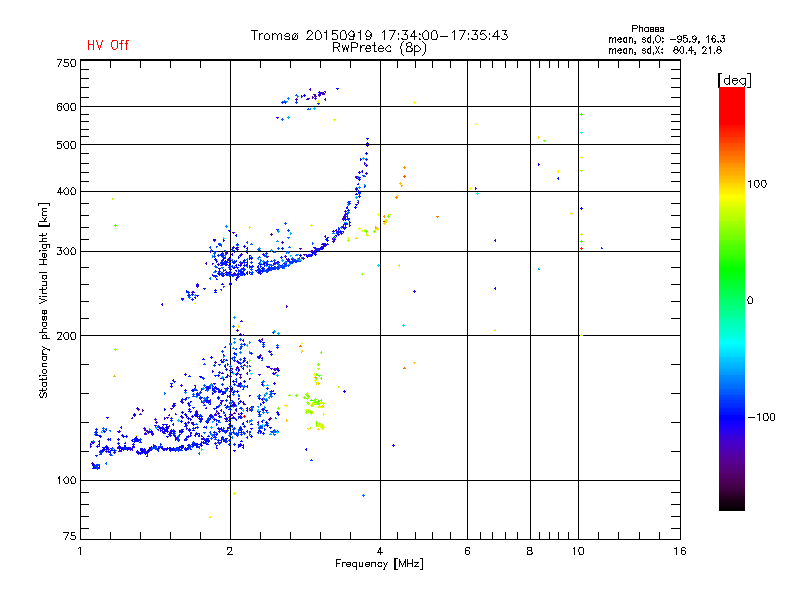The height and width of the screenshot is (600, 800).
Task: Click the "Frequency [MHz]" axis title
Action: [379, 564]
